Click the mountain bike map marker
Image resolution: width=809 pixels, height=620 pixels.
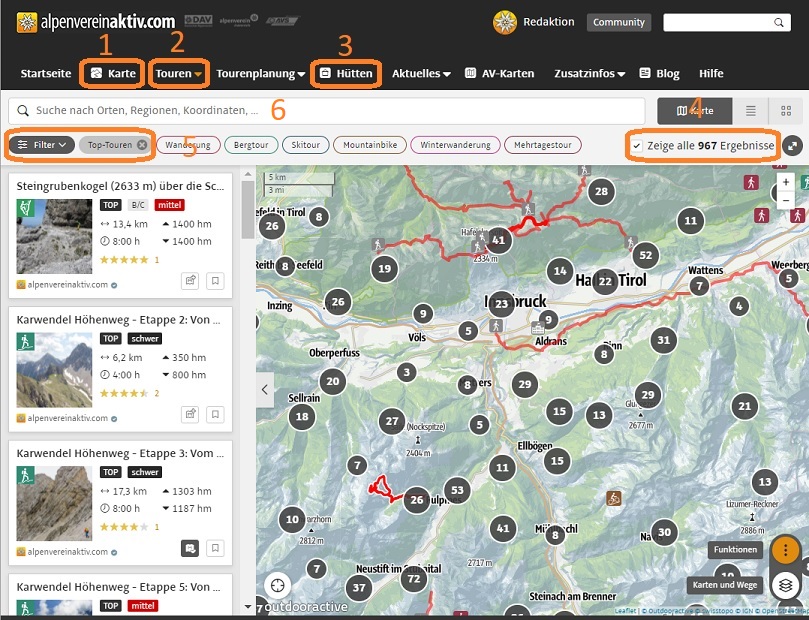pyautogui.click(x=613, y=498)
